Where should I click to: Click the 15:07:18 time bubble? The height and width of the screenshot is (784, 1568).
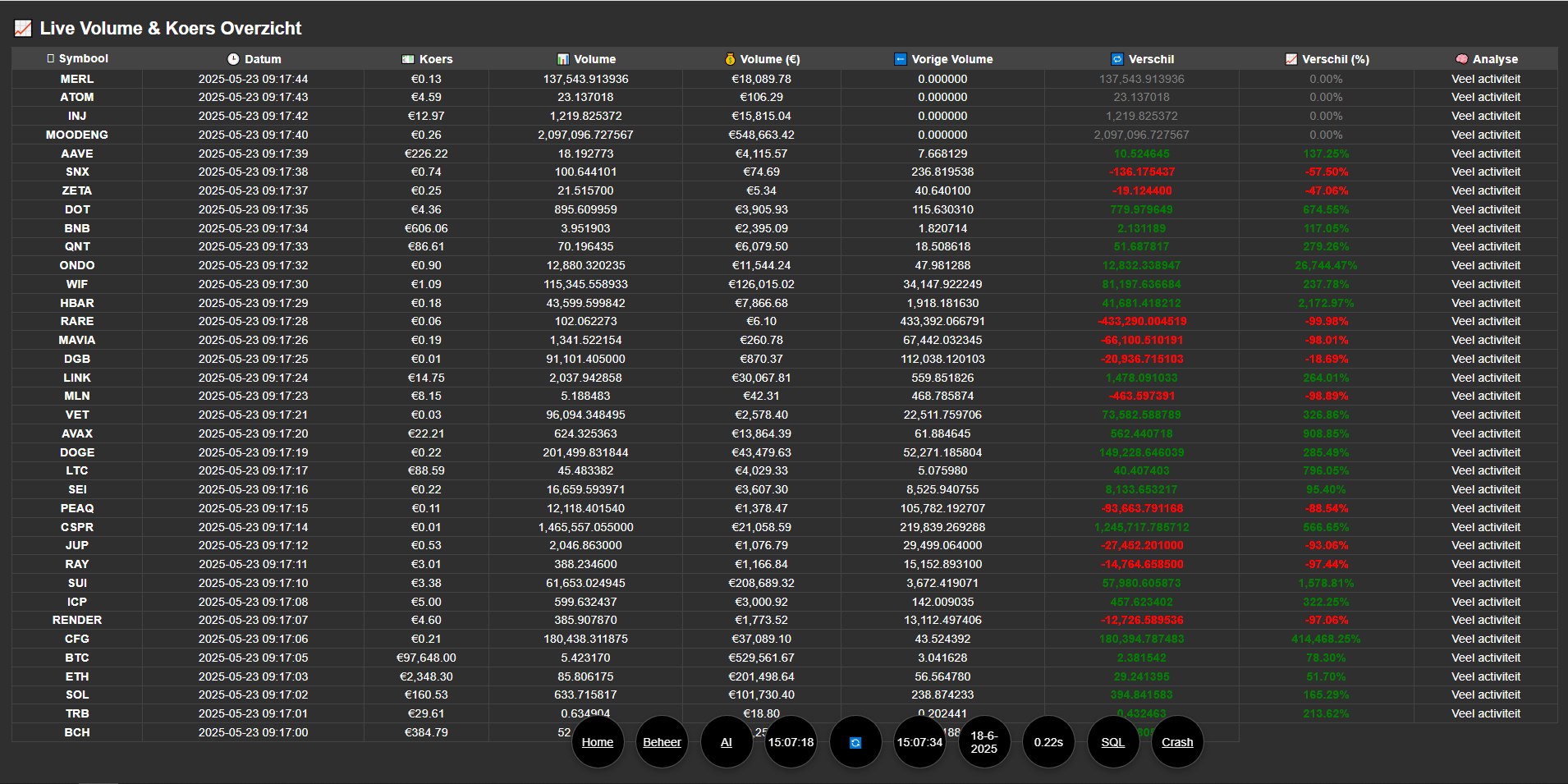point(791,742)
